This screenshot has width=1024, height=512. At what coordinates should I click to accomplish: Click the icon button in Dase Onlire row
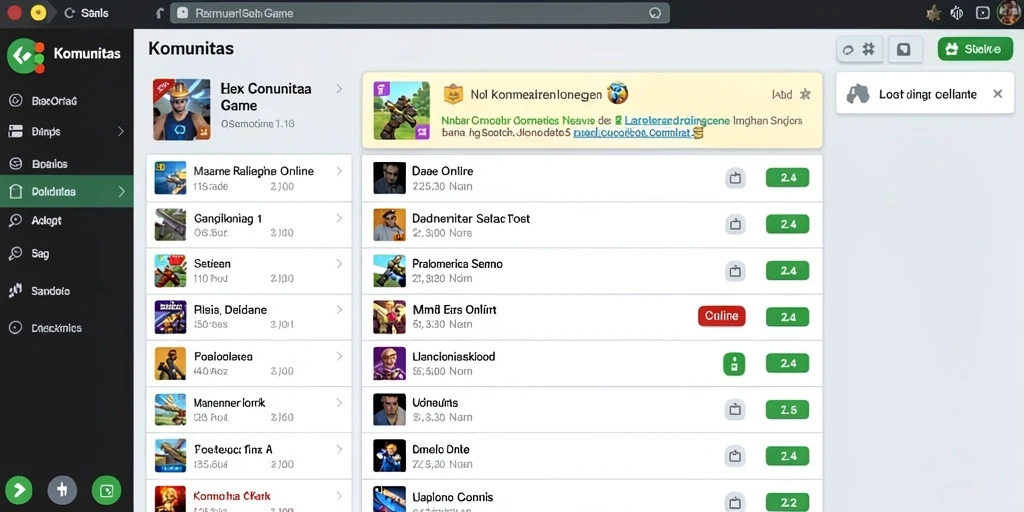(x=735, y=178)
